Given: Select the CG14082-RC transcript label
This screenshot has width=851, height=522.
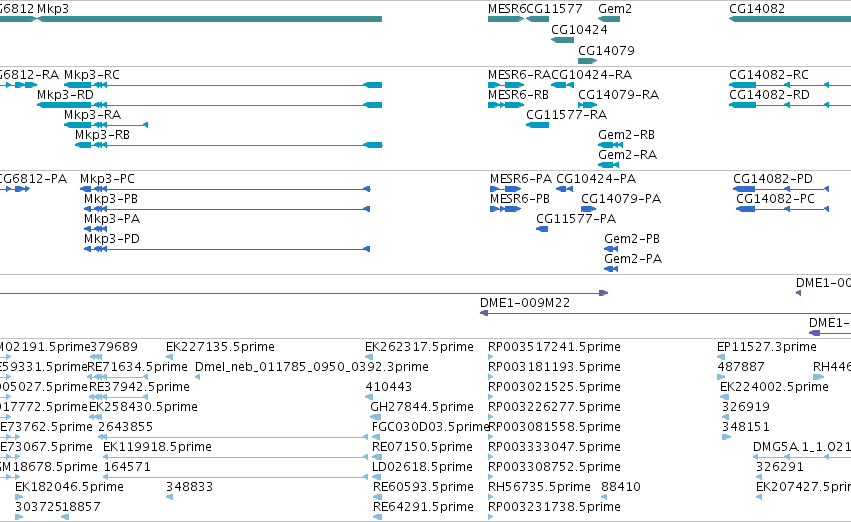Looking at the screenshot, I should 769,75.
